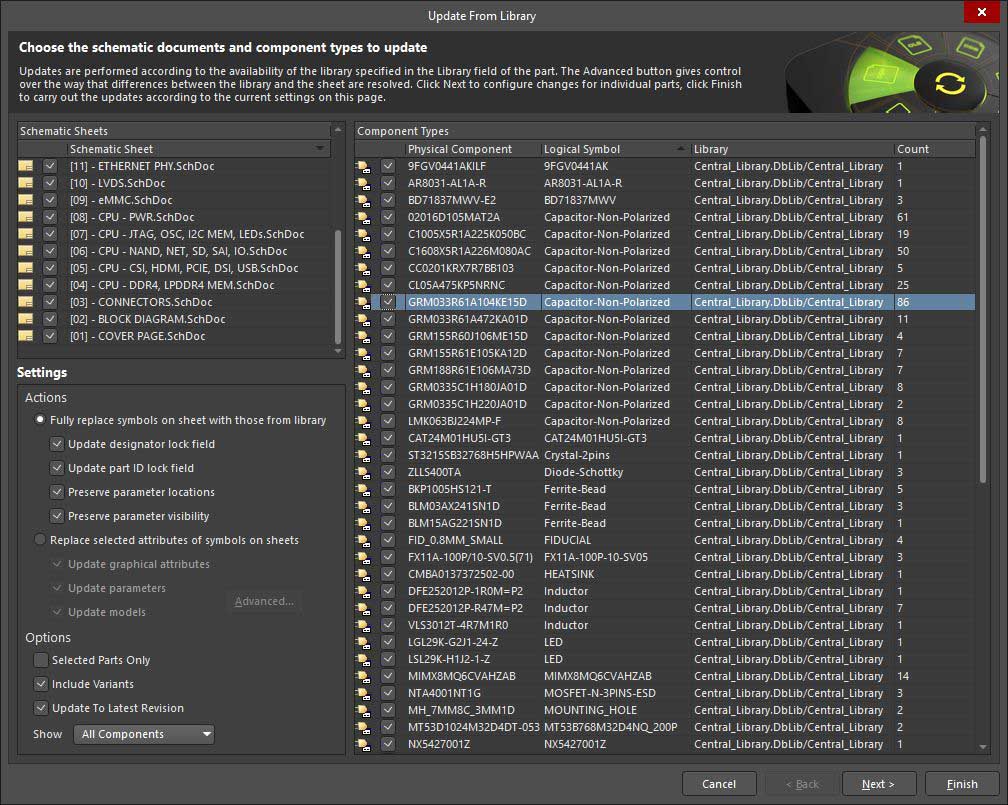Disable the Include Variants checkbox
The height and width of the screenshot is (805, 1008).
pos(41,684)
